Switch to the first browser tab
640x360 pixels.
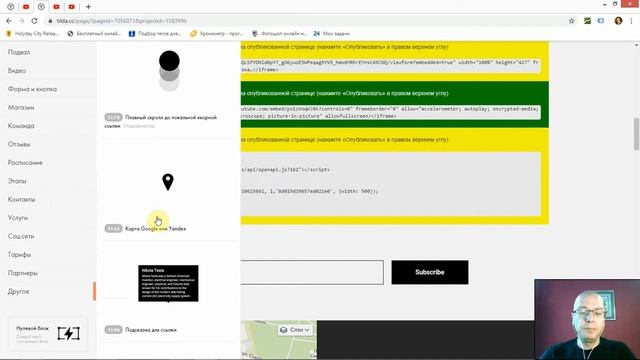pos(11,7)
